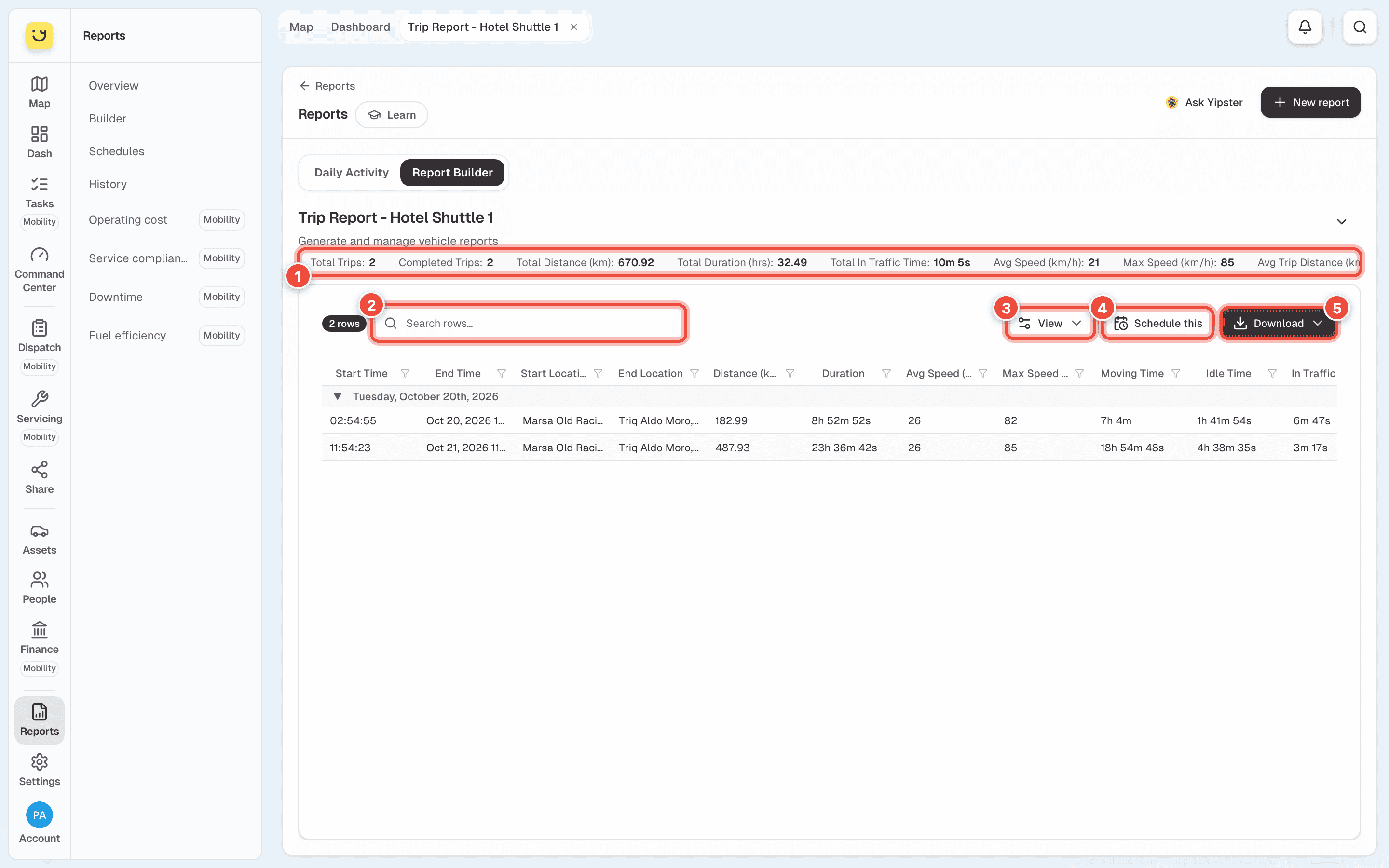Open the Map section in sidebar
1389x868 pixels.
point(39,92)
